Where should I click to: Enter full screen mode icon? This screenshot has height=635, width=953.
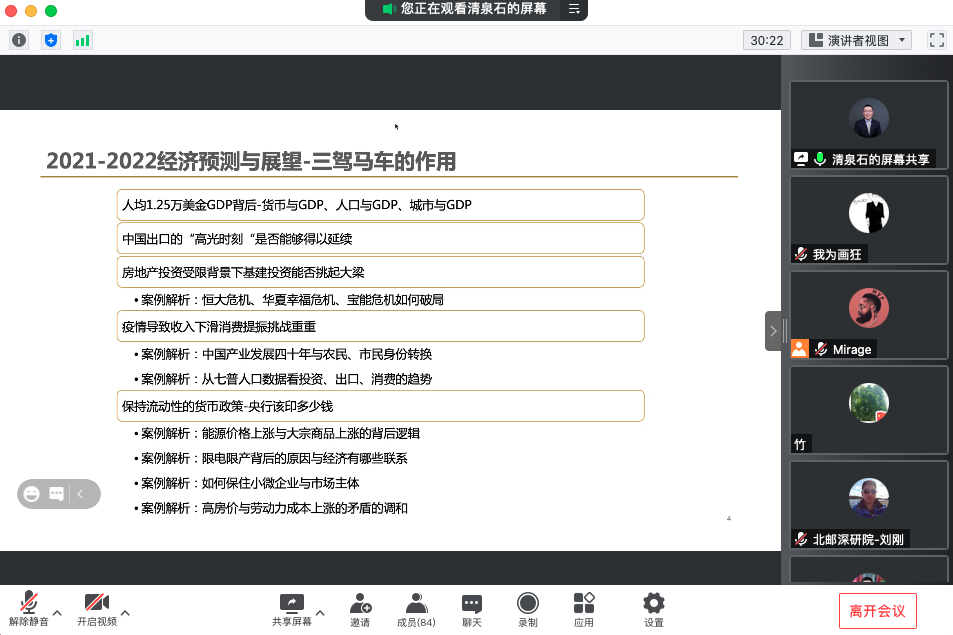point(936,40)
